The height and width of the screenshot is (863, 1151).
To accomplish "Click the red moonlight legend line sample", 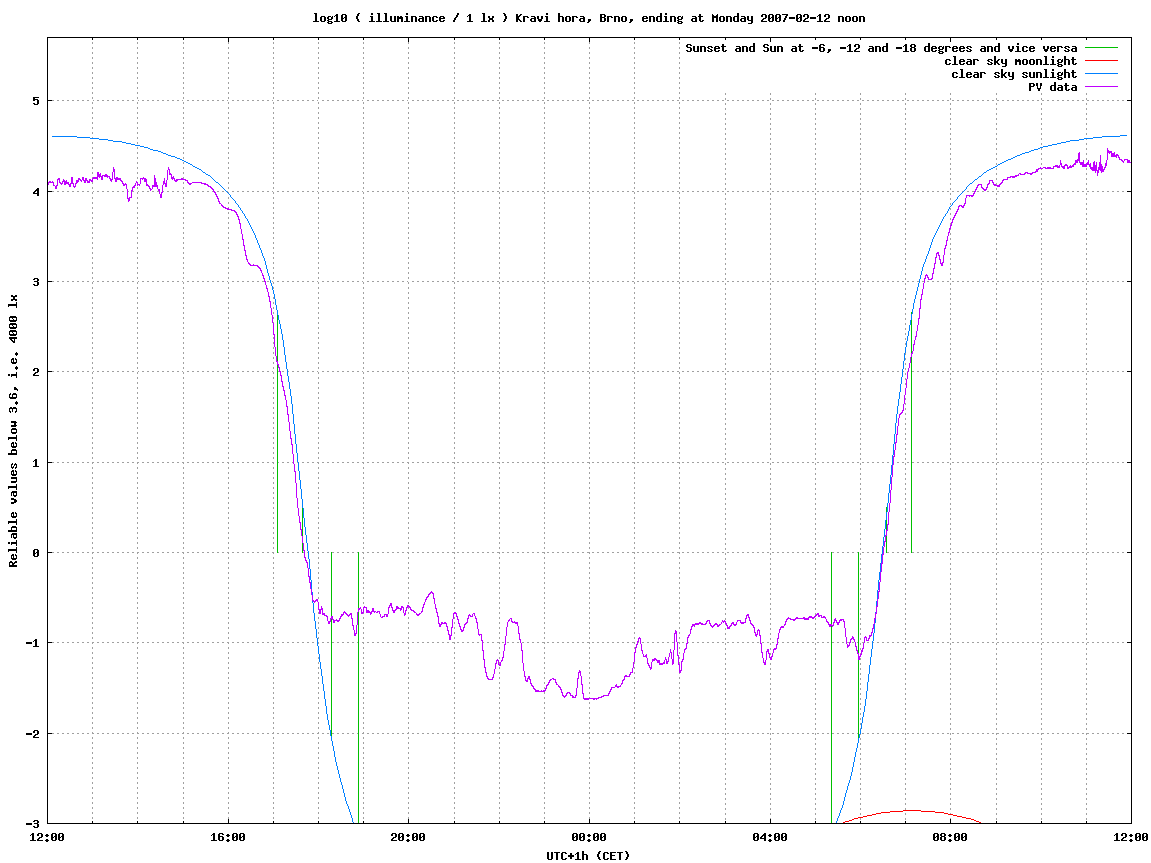I will [x=1101, y=61].
